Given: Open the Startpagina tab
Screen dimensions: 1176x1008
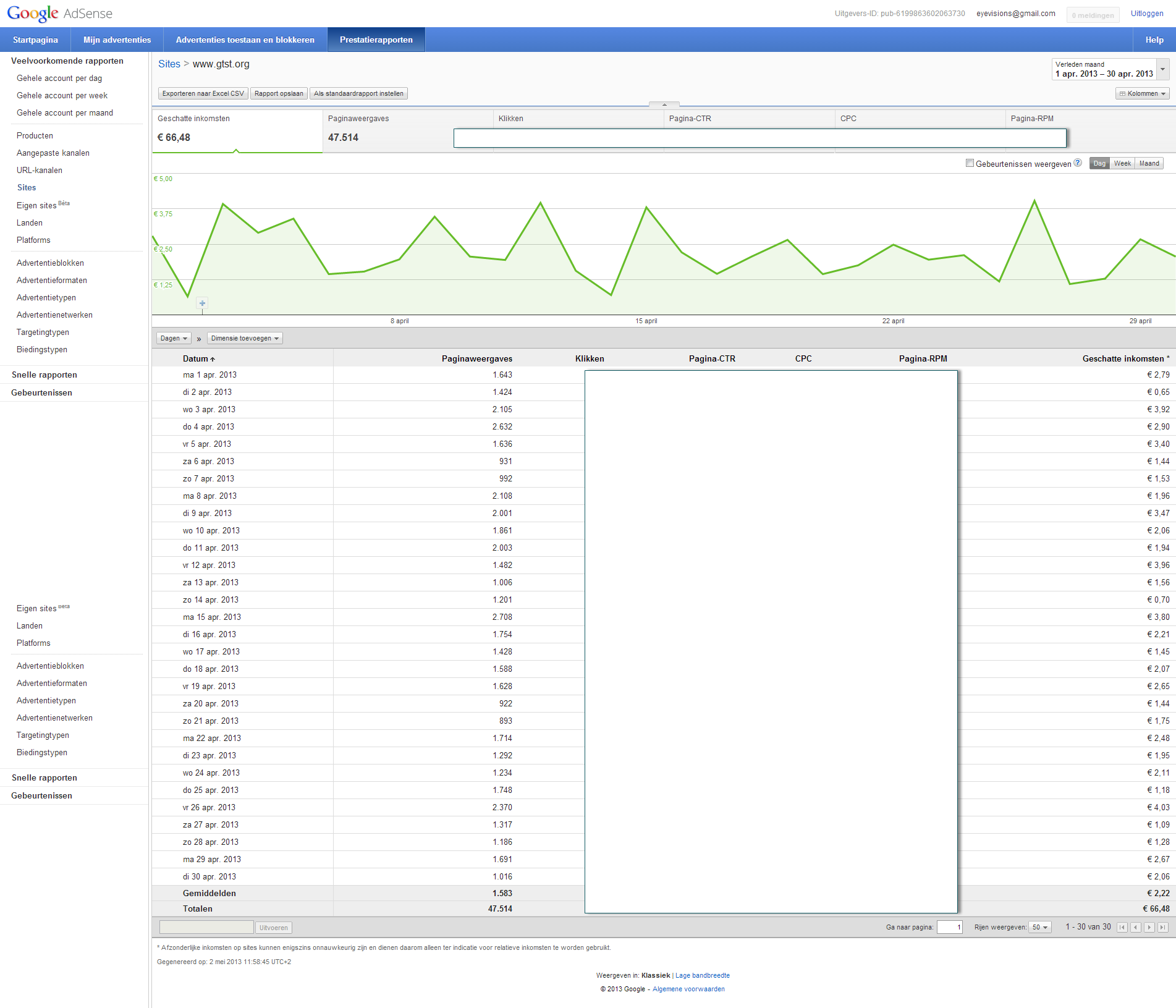Looking at the screenshot, I should click(35, 40).
